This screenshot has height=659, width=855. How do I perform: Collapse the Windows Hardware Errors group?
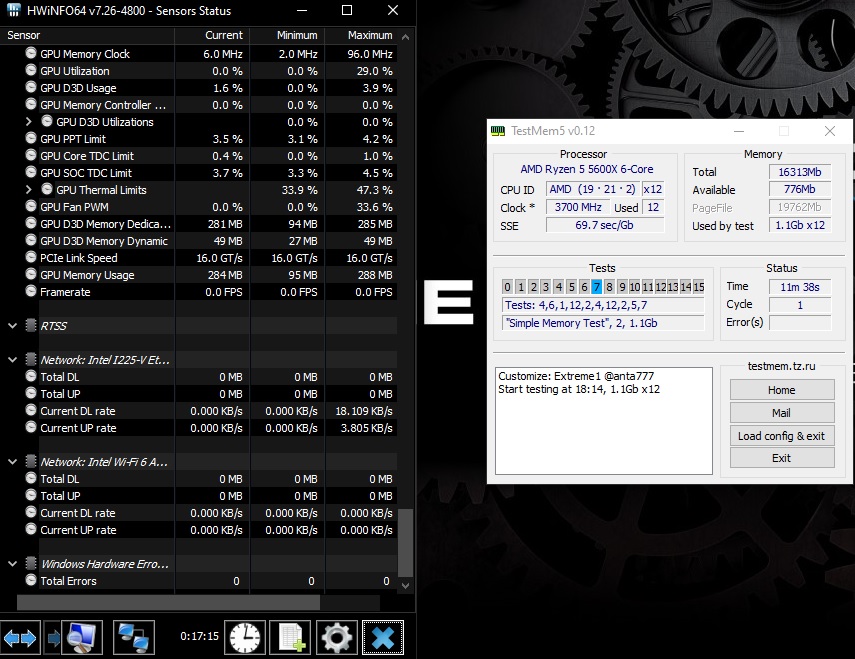[13, 564]
